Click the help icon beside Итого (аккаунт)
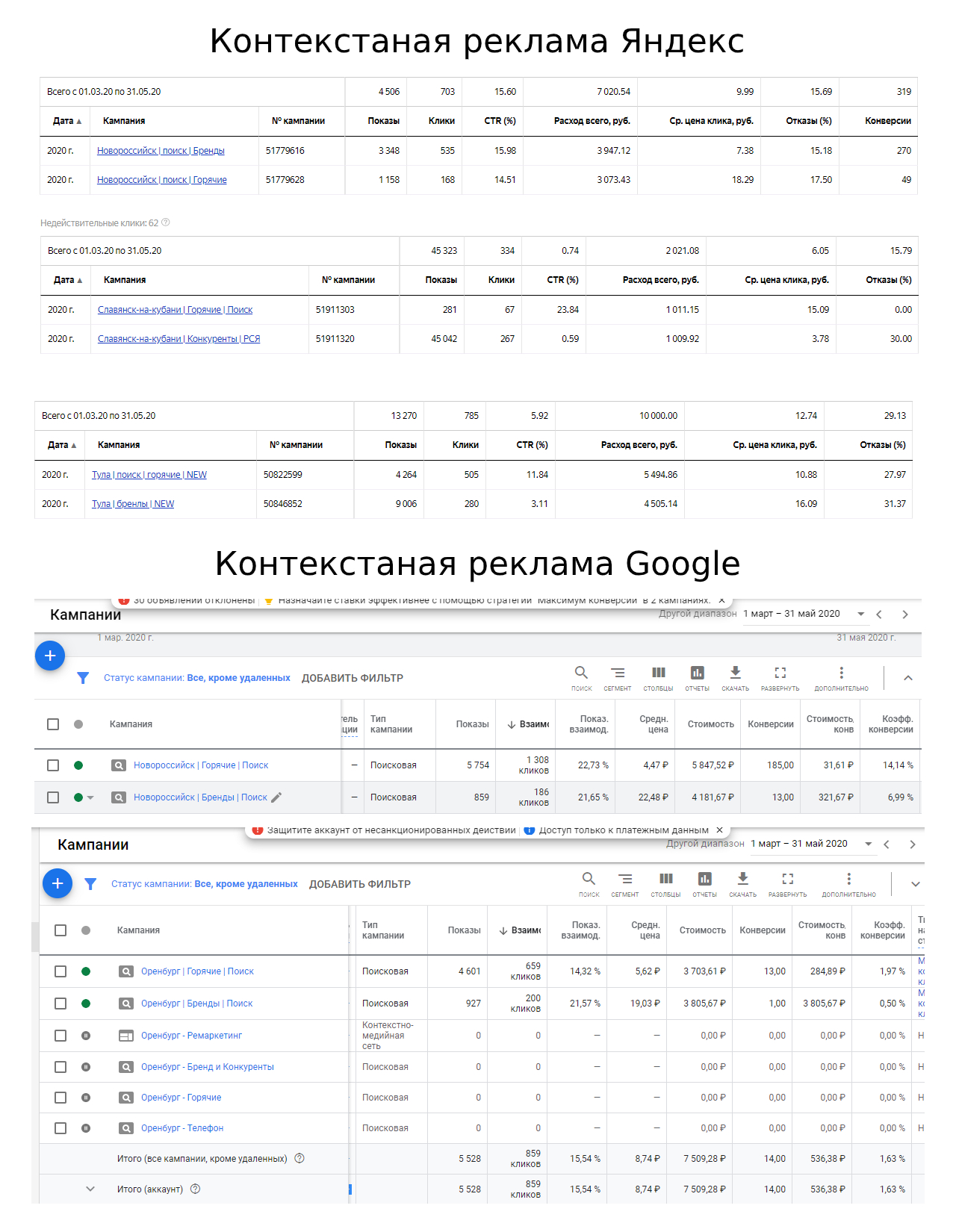Image resolution: width=956 pixels, height=1232 pixels. tap(196, 1189)
